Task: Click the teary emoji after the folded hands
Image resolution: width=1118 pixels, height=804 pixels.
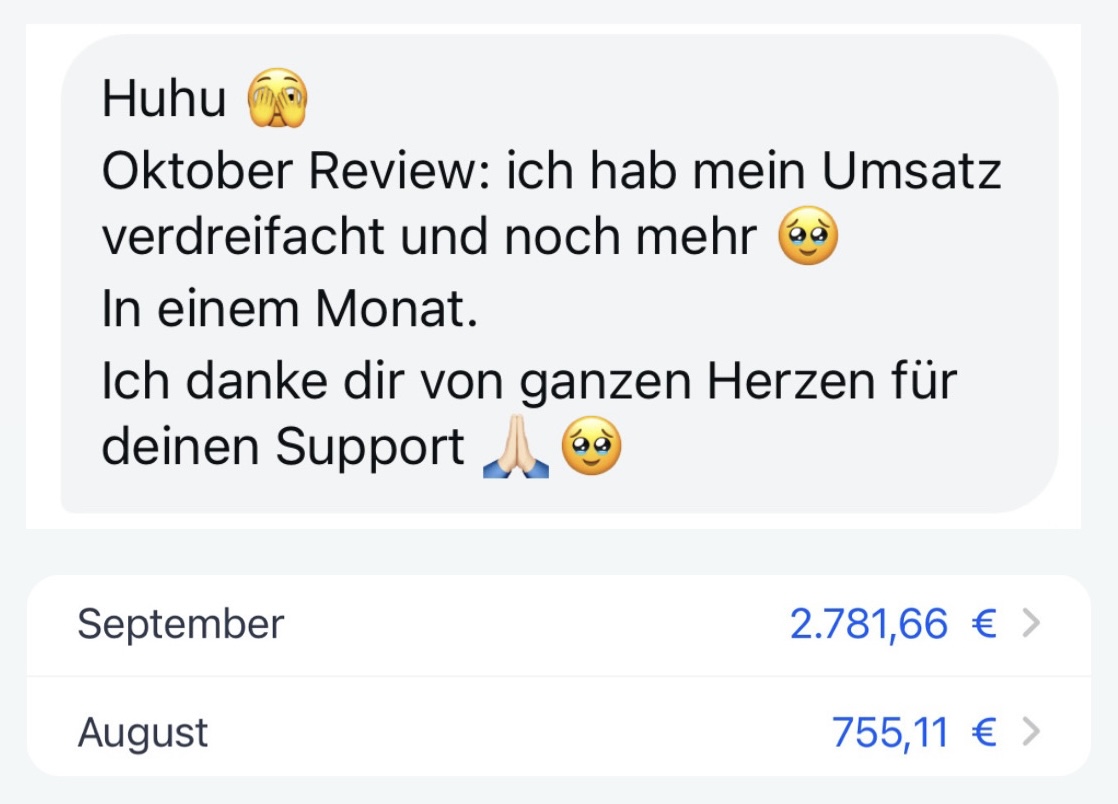Action: pyautogui.click(x=591, y=446)
